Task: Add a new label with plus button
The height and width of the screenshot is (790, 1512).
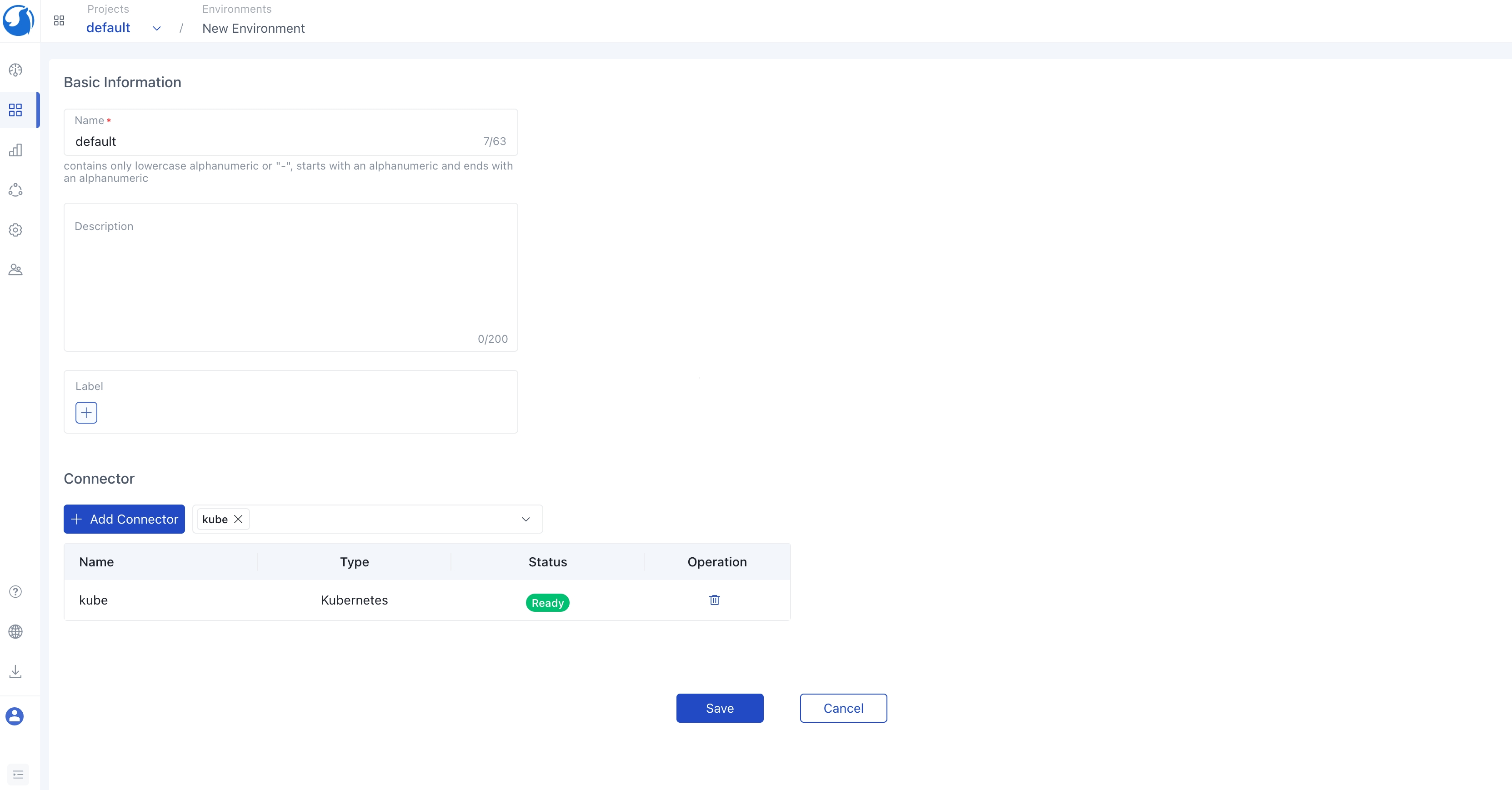Action: click(x=86, y=413)
